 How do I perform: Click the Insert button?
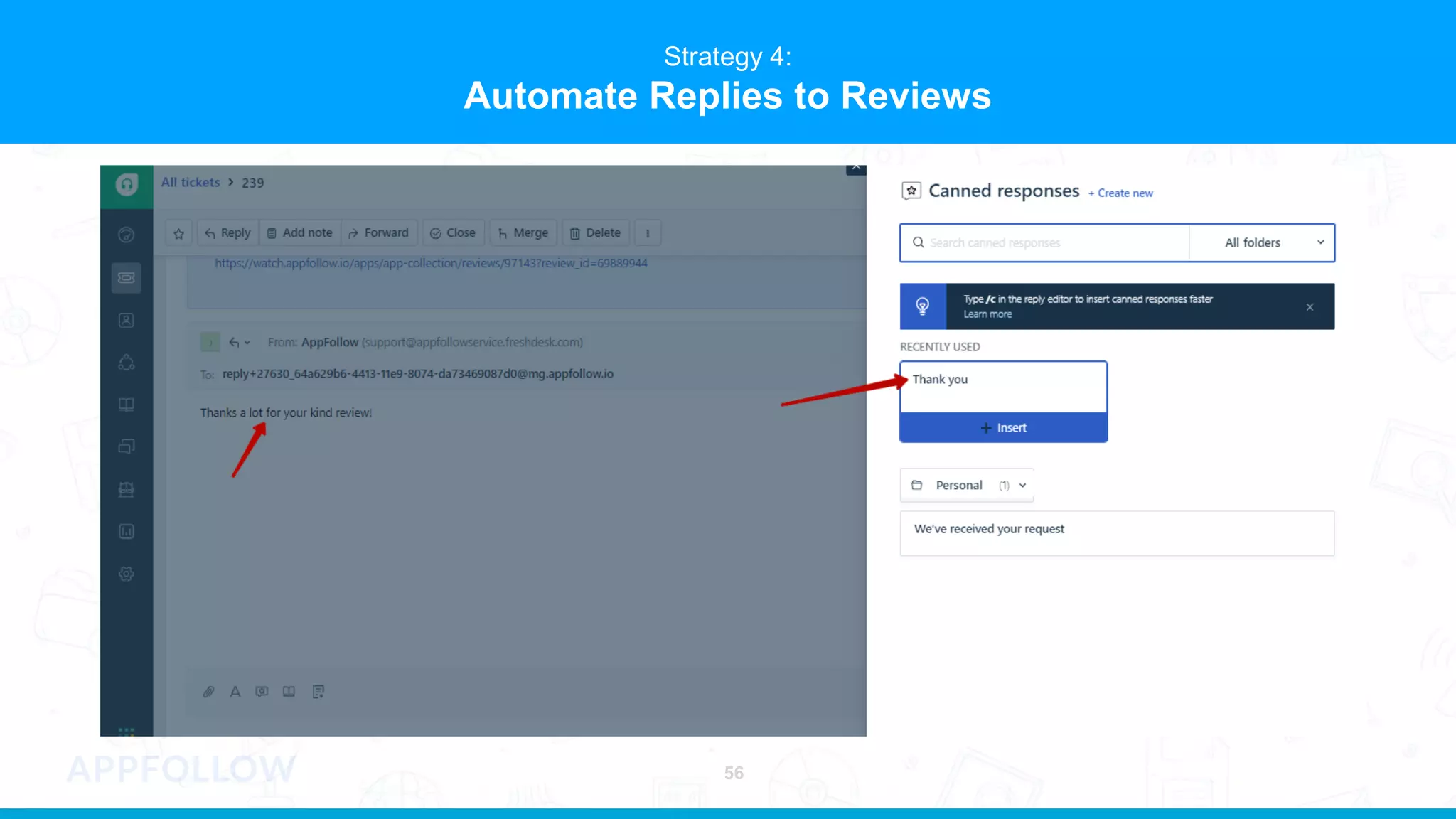coord(1004,428)
